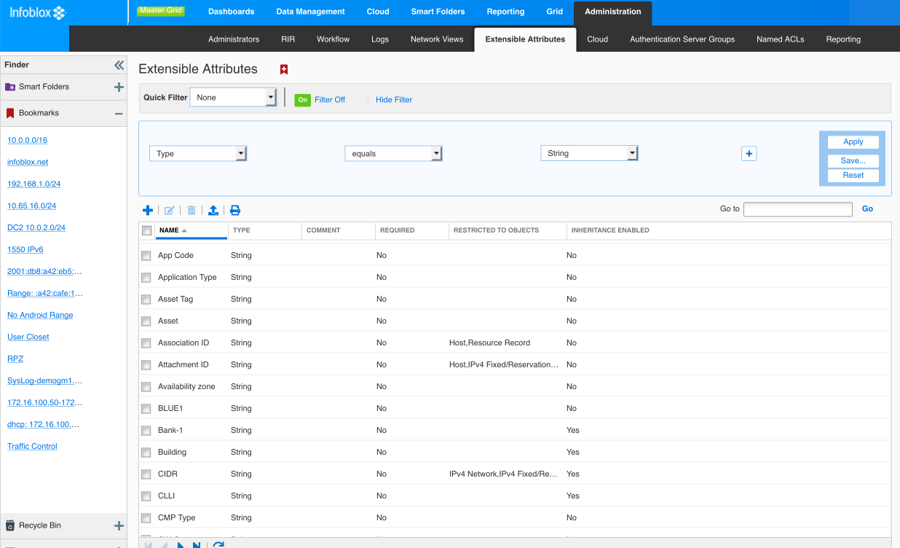Open the Quick Filter dropdown
900x548 pixels.
pyautogui.click(x=233, y=98)
